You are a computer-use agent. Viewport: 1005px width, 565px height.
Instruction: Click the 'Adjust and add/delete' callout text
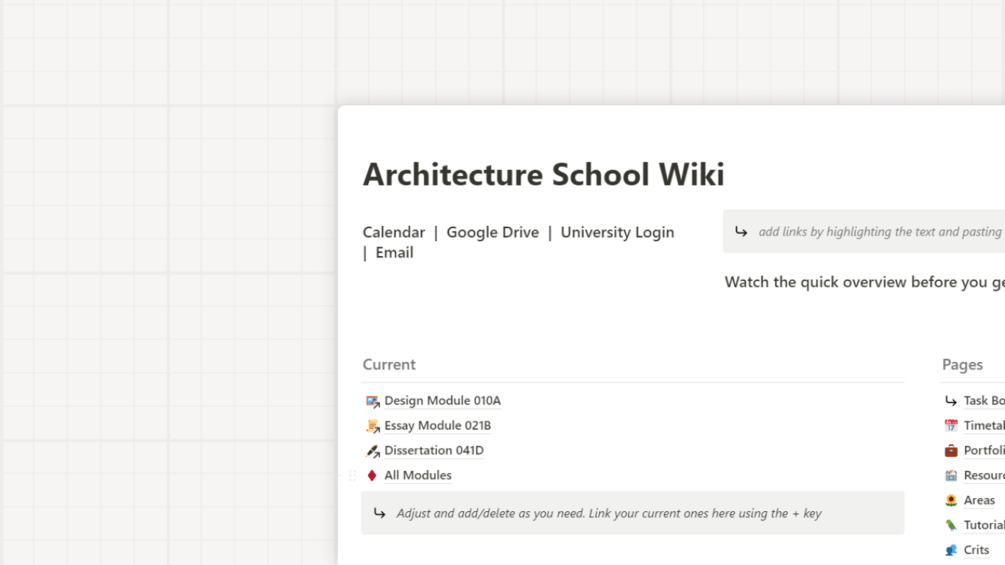608,514
